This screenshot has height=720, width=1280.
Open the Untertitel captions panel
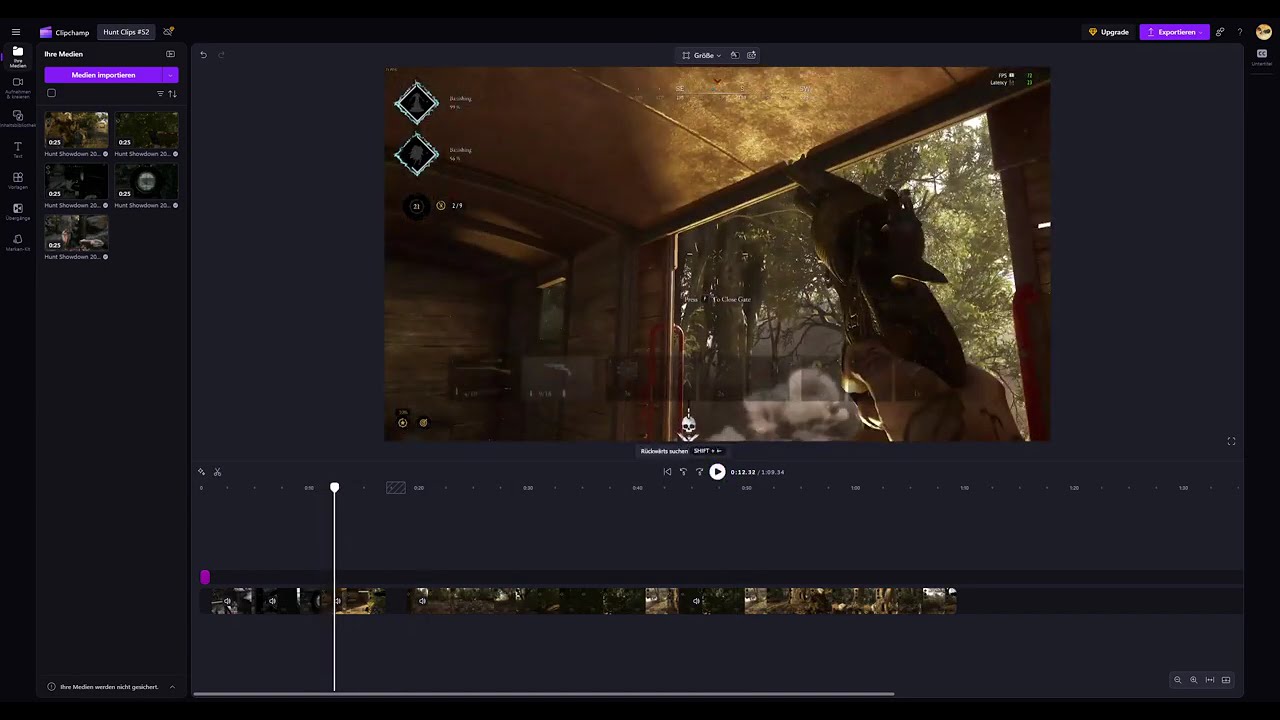click(1262, 57)
